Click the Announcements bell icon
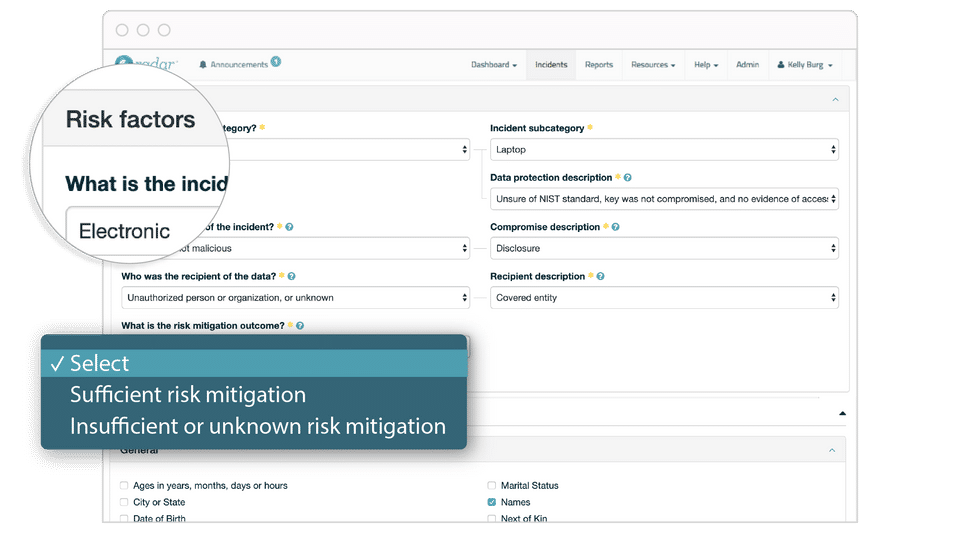The width and height of the screenshot is (960, 533). [203, 65]
